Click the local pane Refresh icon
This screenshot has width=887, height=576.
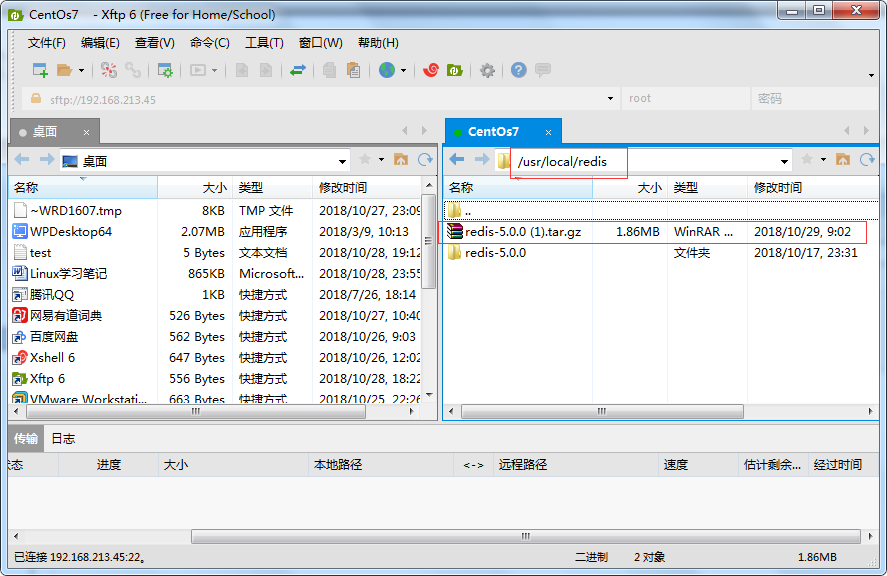[425, 160]
